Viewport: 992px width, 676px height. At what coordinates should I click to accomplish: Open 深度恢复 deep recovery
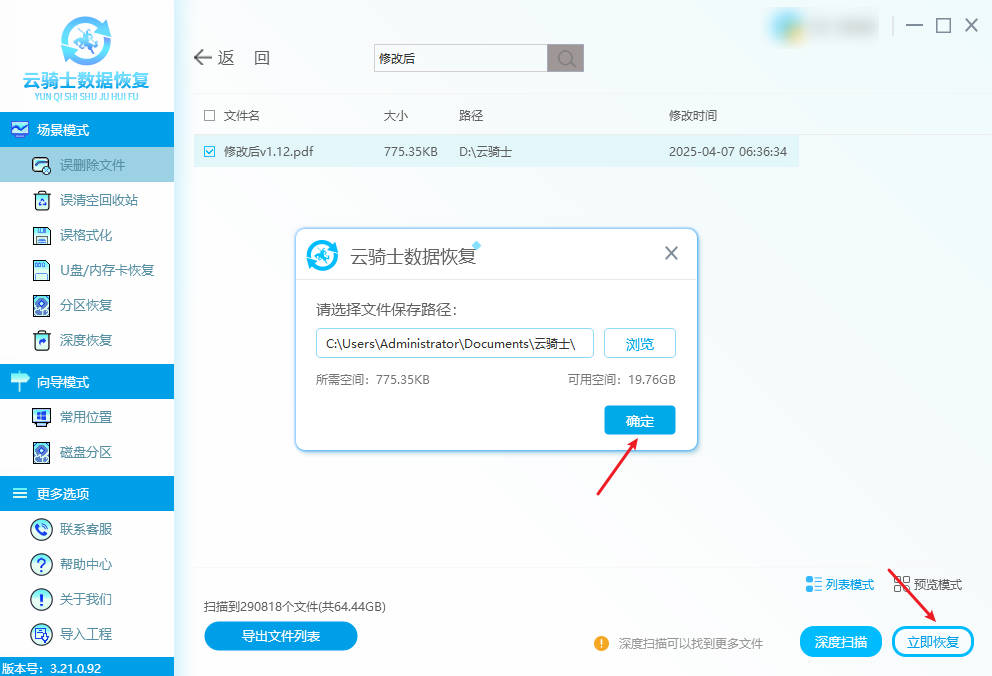click(86, 340)
